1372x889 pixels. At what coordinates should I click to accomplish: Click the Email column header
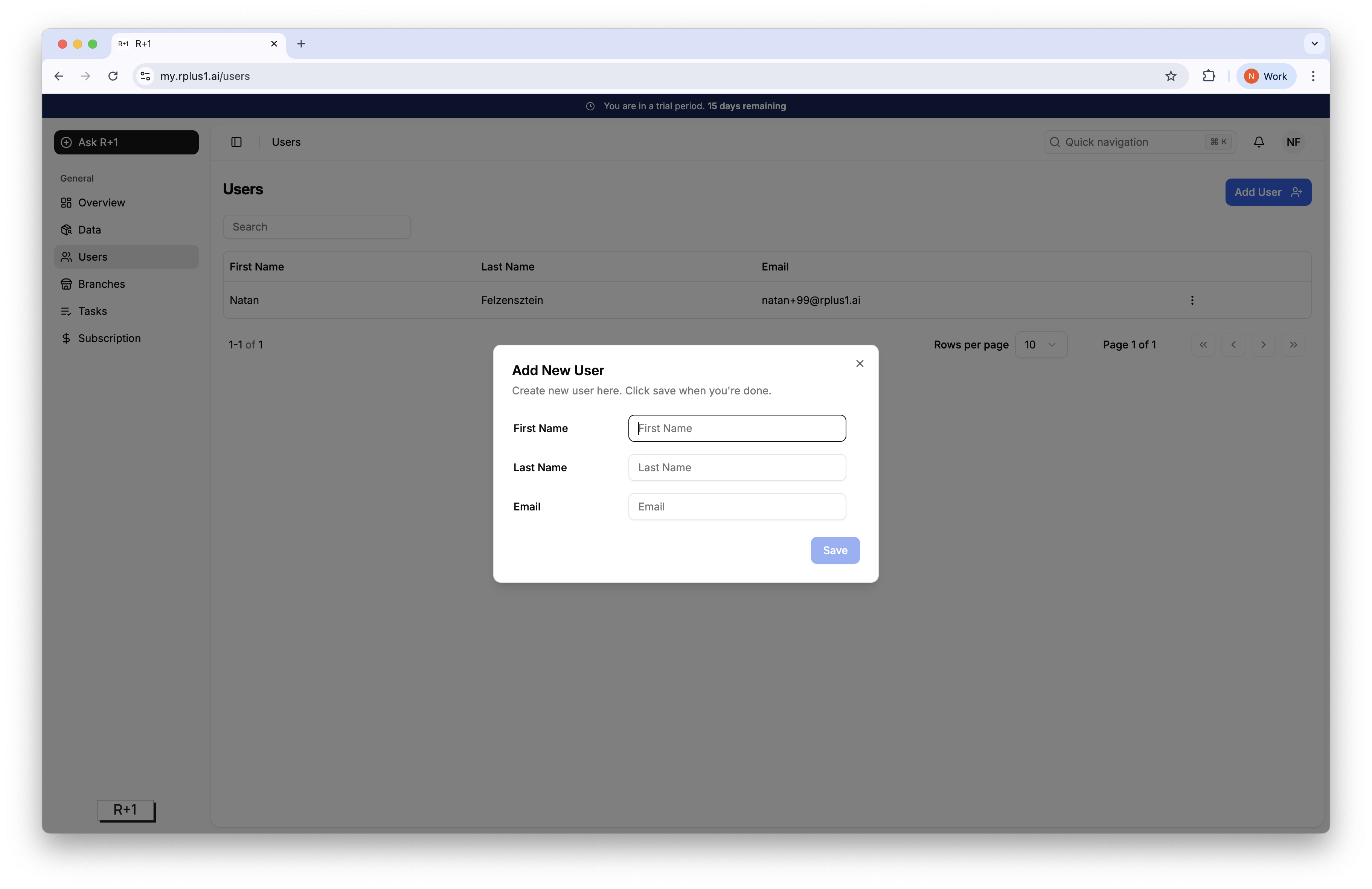pos(775,267)
